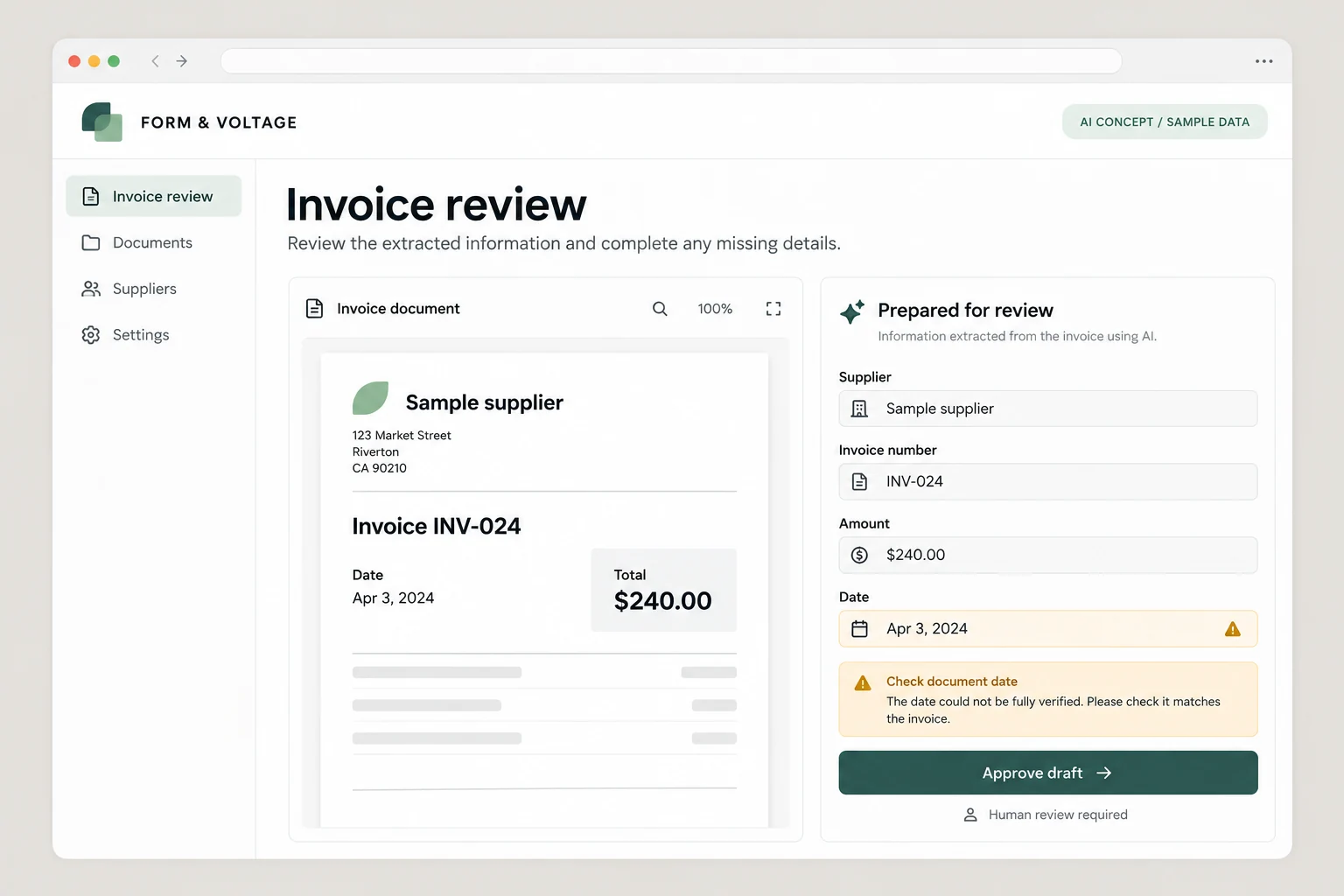Click the magnifier search icon in Invoice document
This screenshot has height=896, width=1344.
660,309
